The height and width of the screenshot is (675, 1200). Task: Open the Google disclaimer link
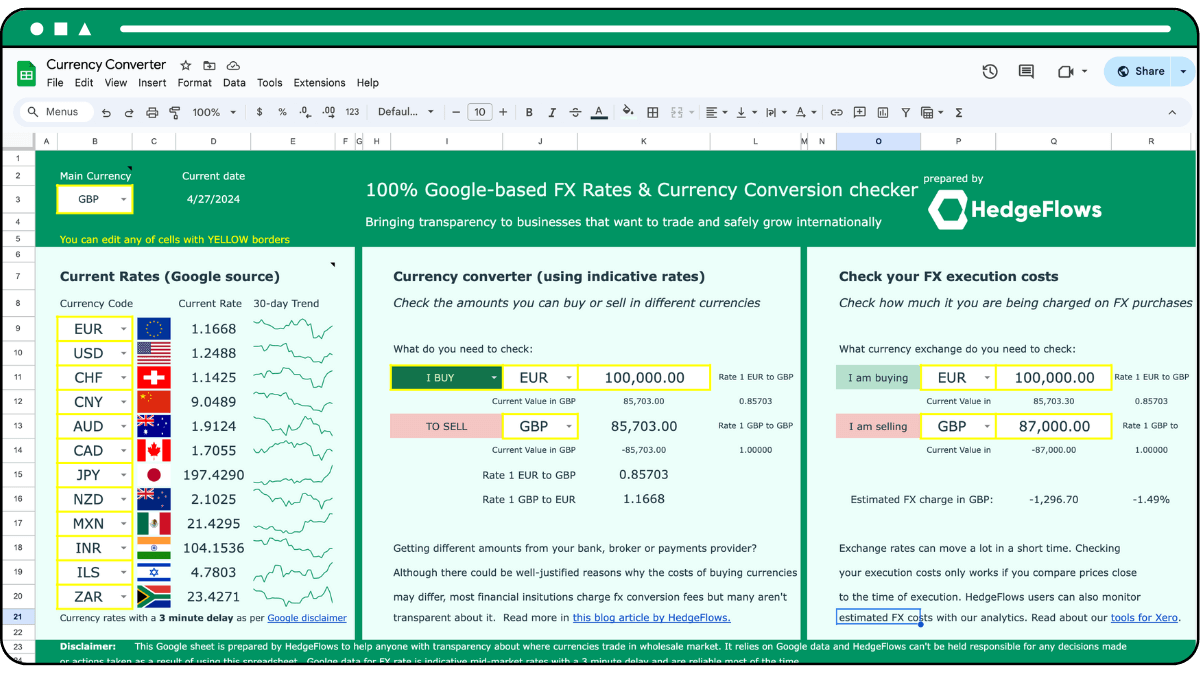pyautogui.click(x=307, y=618)
